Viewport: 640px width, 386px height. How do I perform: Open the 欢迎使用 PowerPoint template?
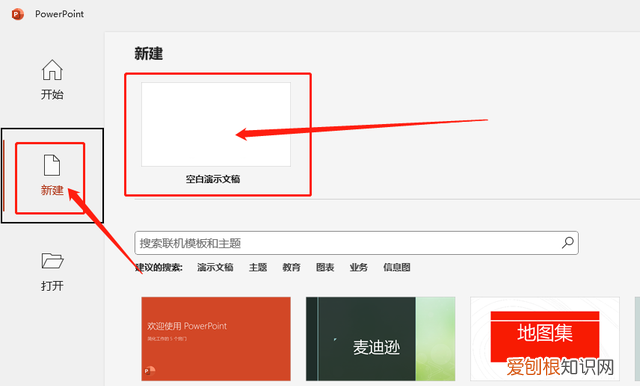216,339
